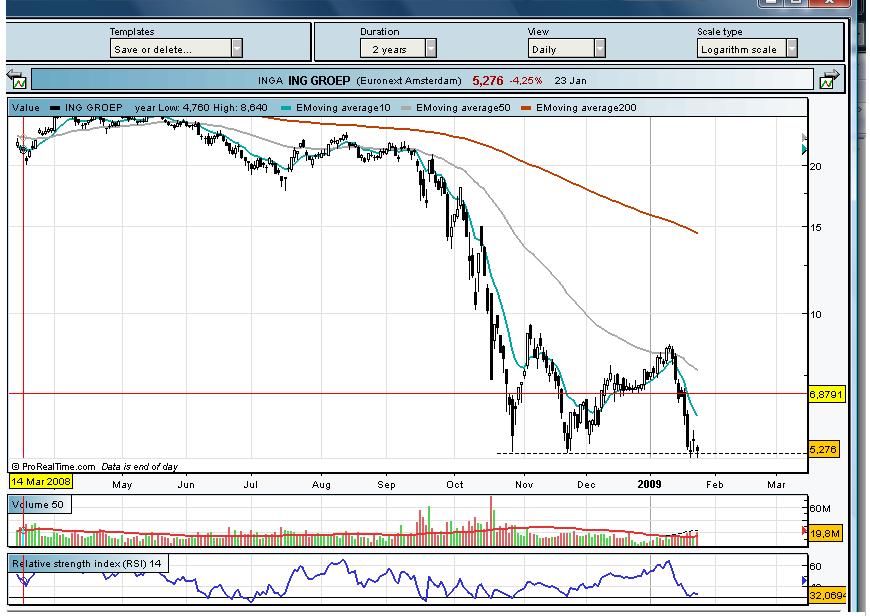The image size is (870, 616).
Task: Click the ING GROEP title bar
Action: pyautogui.click(x=422, y=80)
